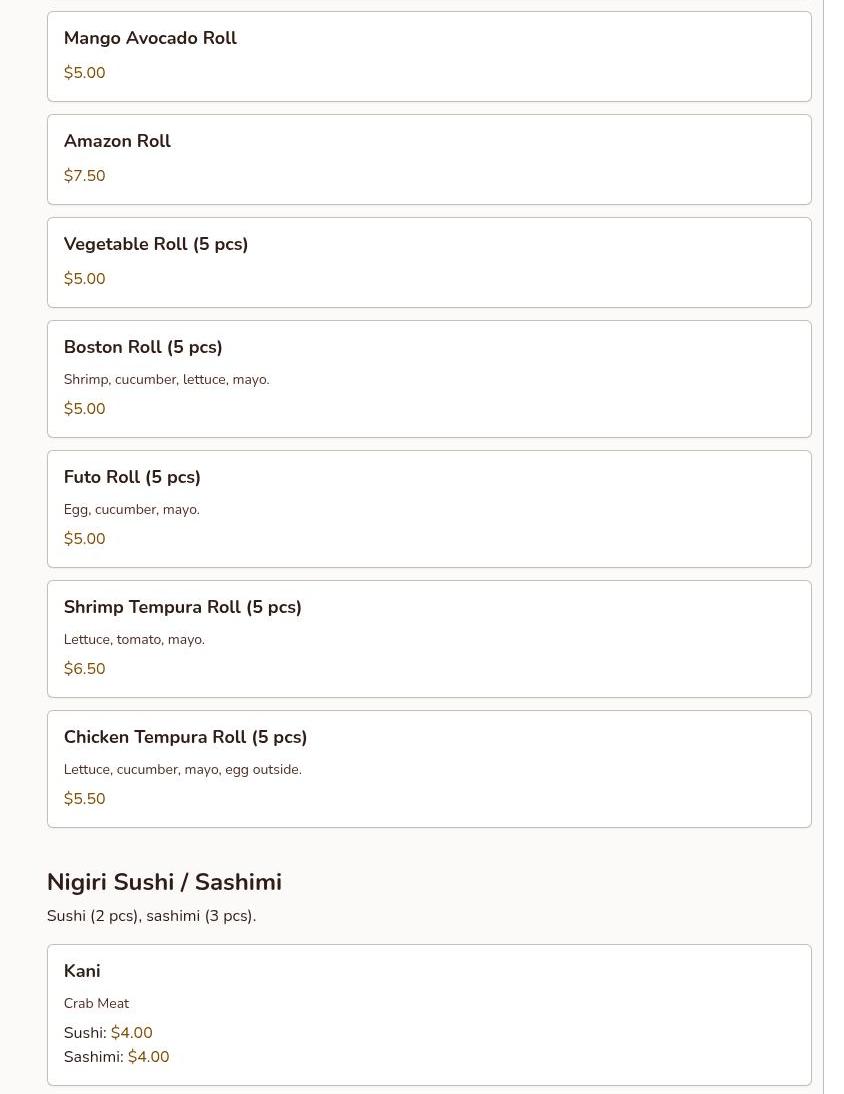
Task: Click the Nigiri Sushi / Sashimi section heading
Action: coord(164,882)
